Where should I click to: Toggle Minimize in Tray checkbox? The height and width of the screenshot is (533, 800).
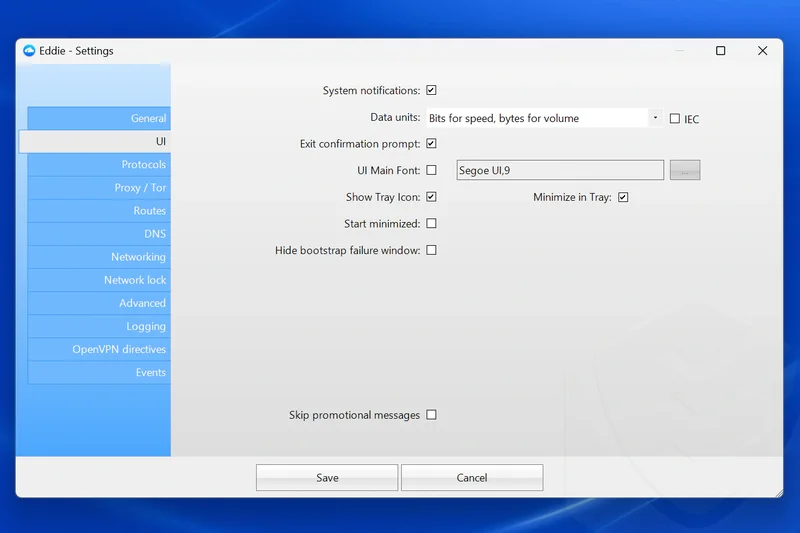click(623, 197)
